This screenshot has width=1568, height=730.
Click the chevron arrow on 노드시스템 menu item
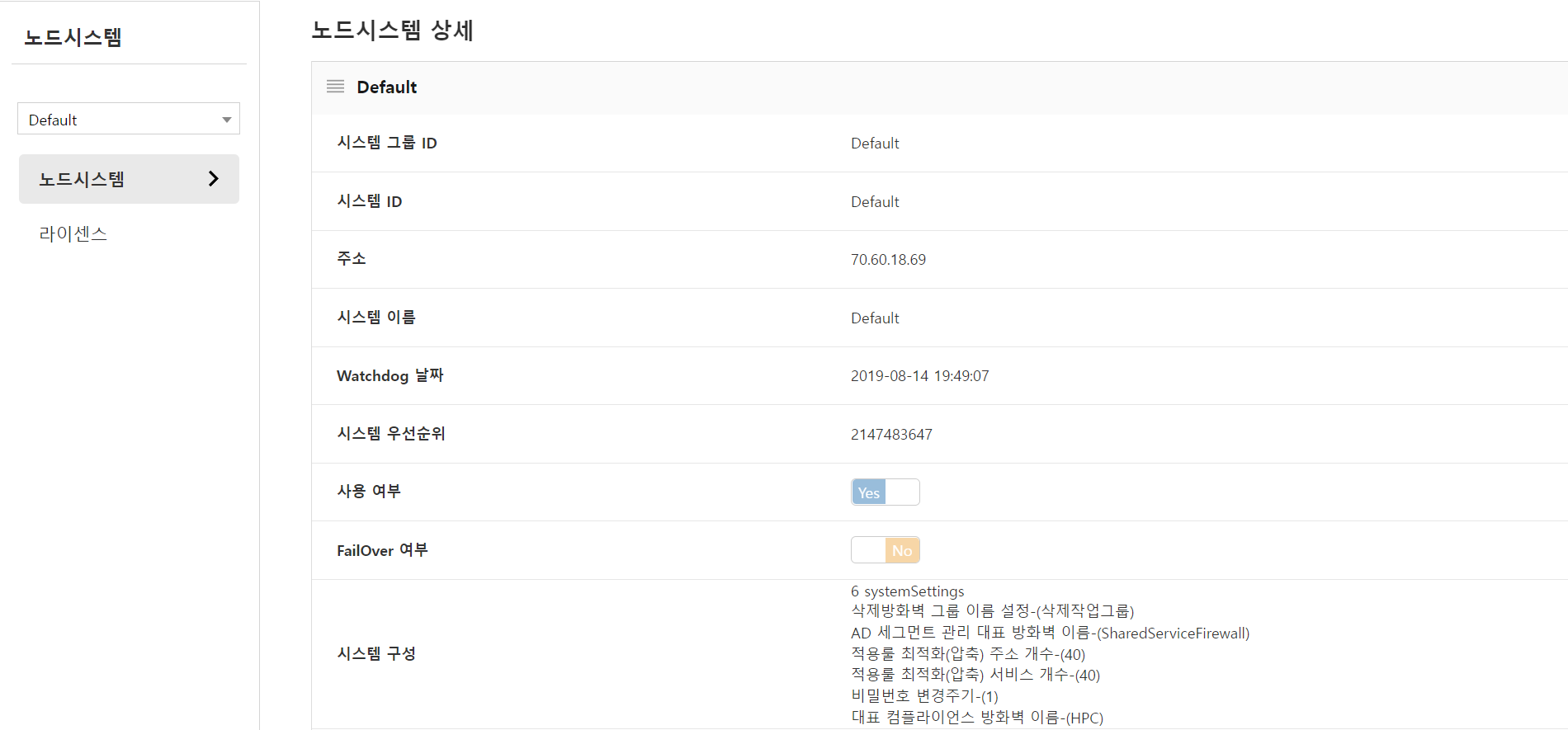coord(214,178)
